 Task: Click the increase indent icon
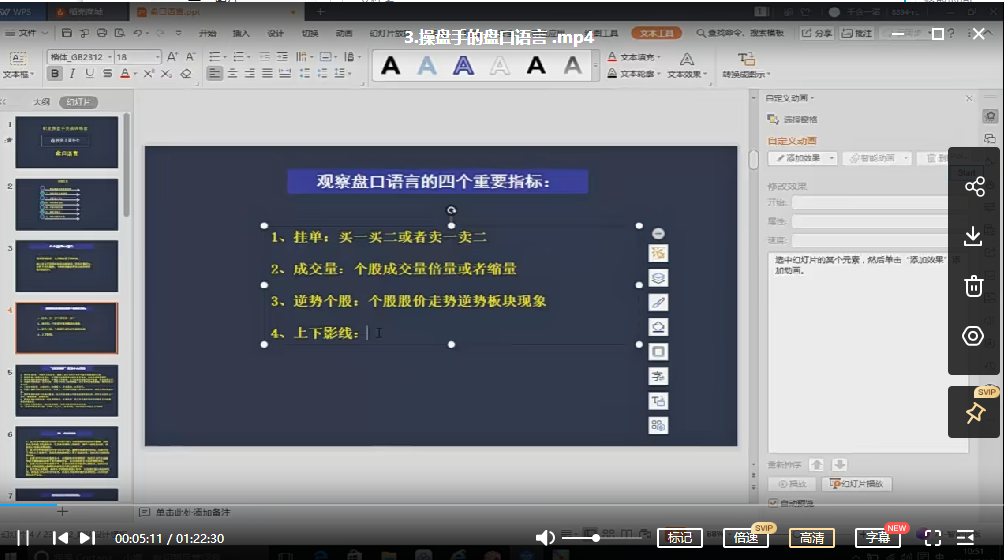(282, 57)
